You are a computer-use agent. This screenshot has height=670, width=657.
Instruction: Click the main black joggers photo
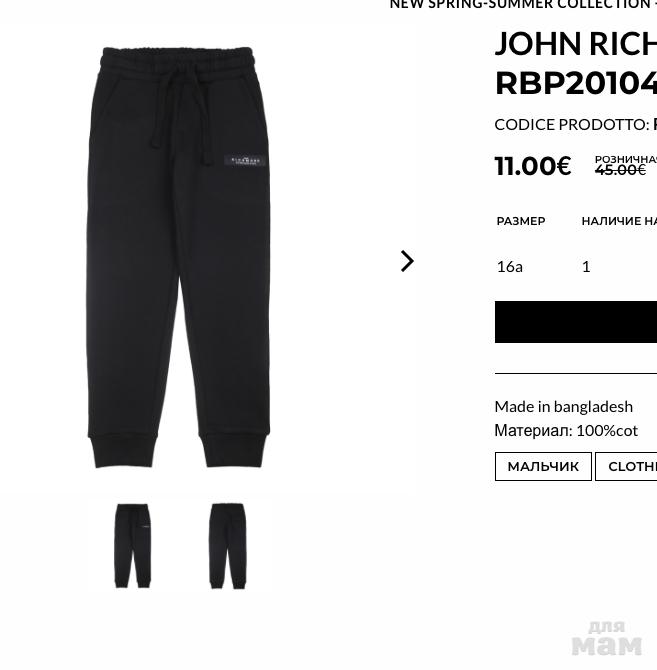pyautogui.click(x=179, y=257)
